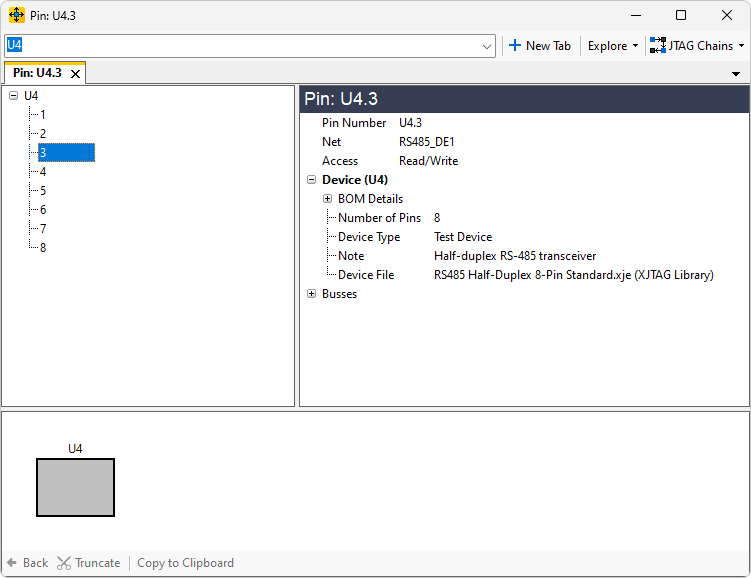Close the Pin: U4.3 tab
The image size is (751, 578).
(75, 74)
